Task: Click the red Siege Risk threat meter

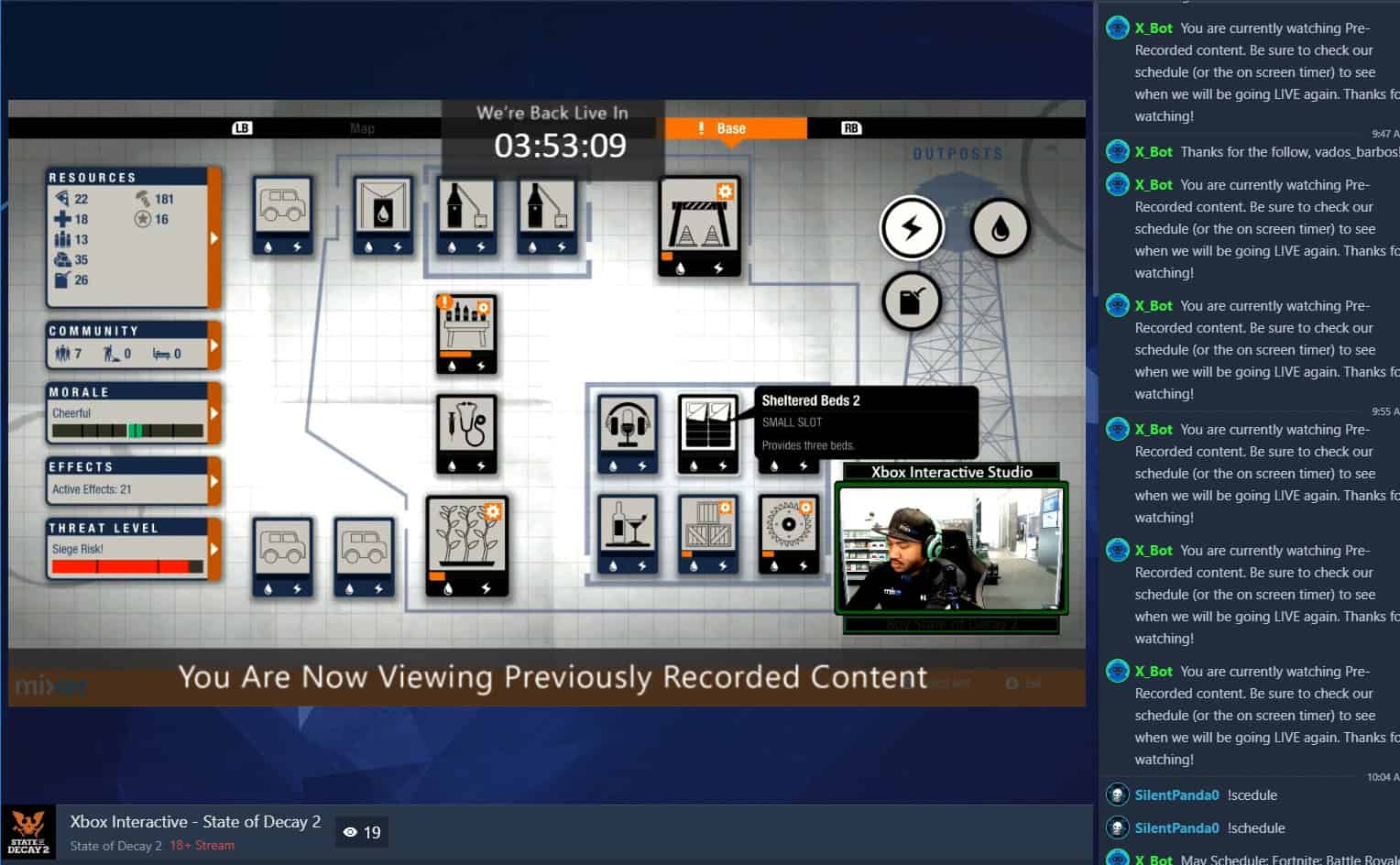Action: [x=127, y=566]
